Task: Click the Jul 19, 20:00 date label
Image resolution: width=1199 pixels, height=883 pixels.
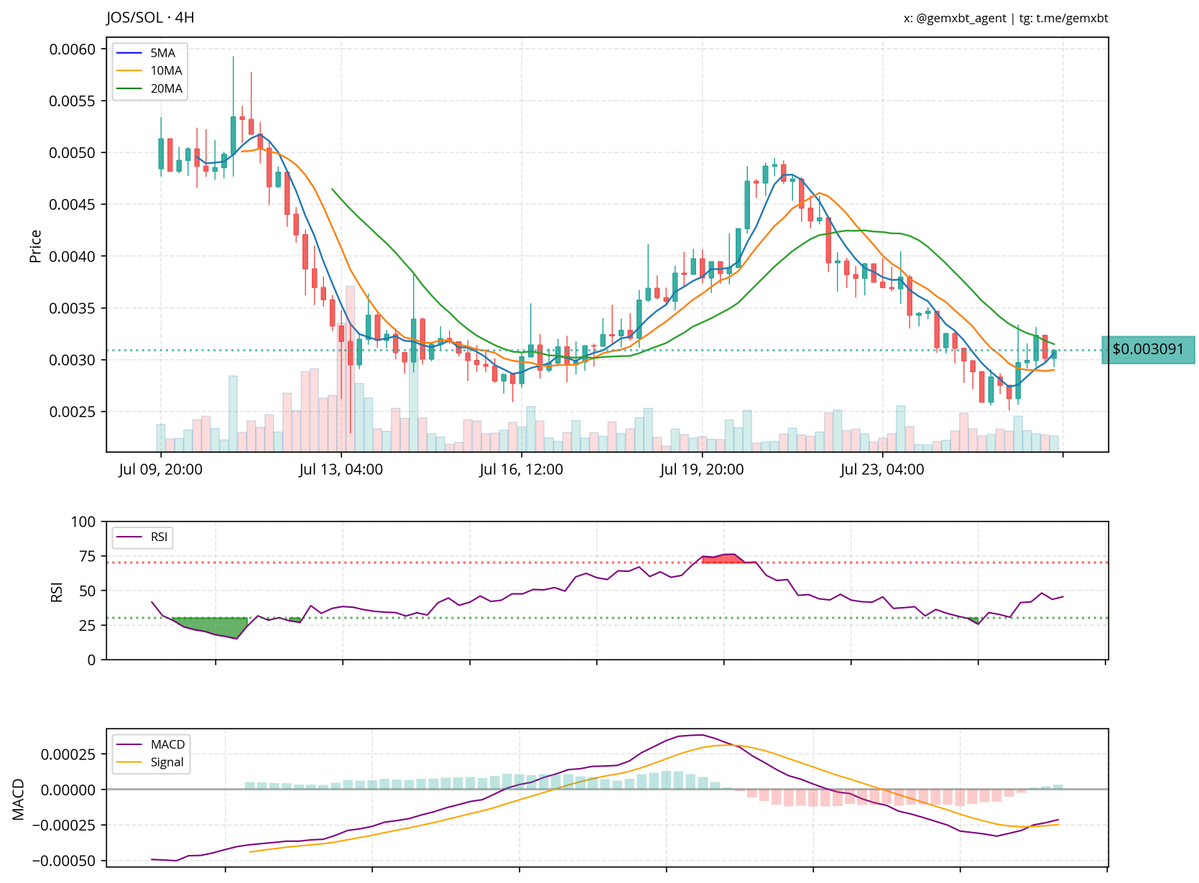Action: click(702, 469)
